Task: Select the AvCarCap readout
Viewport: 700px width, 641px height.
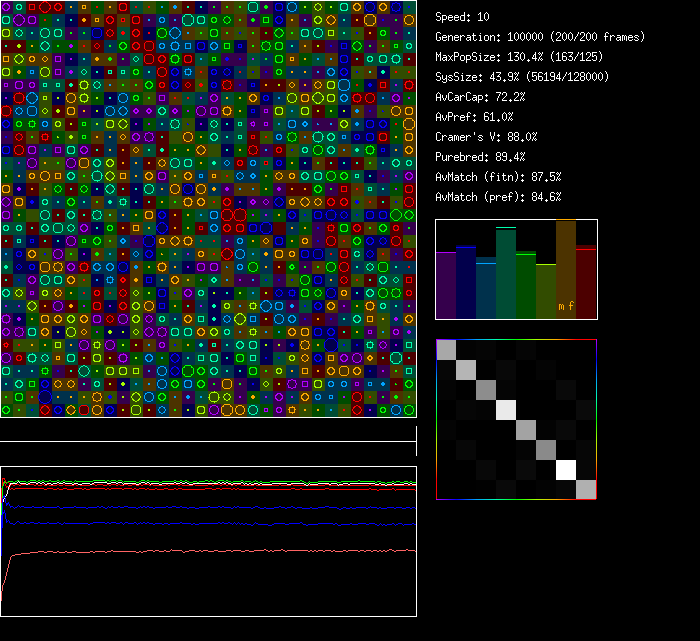Action: pyautogui.click(x=480, y=97)
